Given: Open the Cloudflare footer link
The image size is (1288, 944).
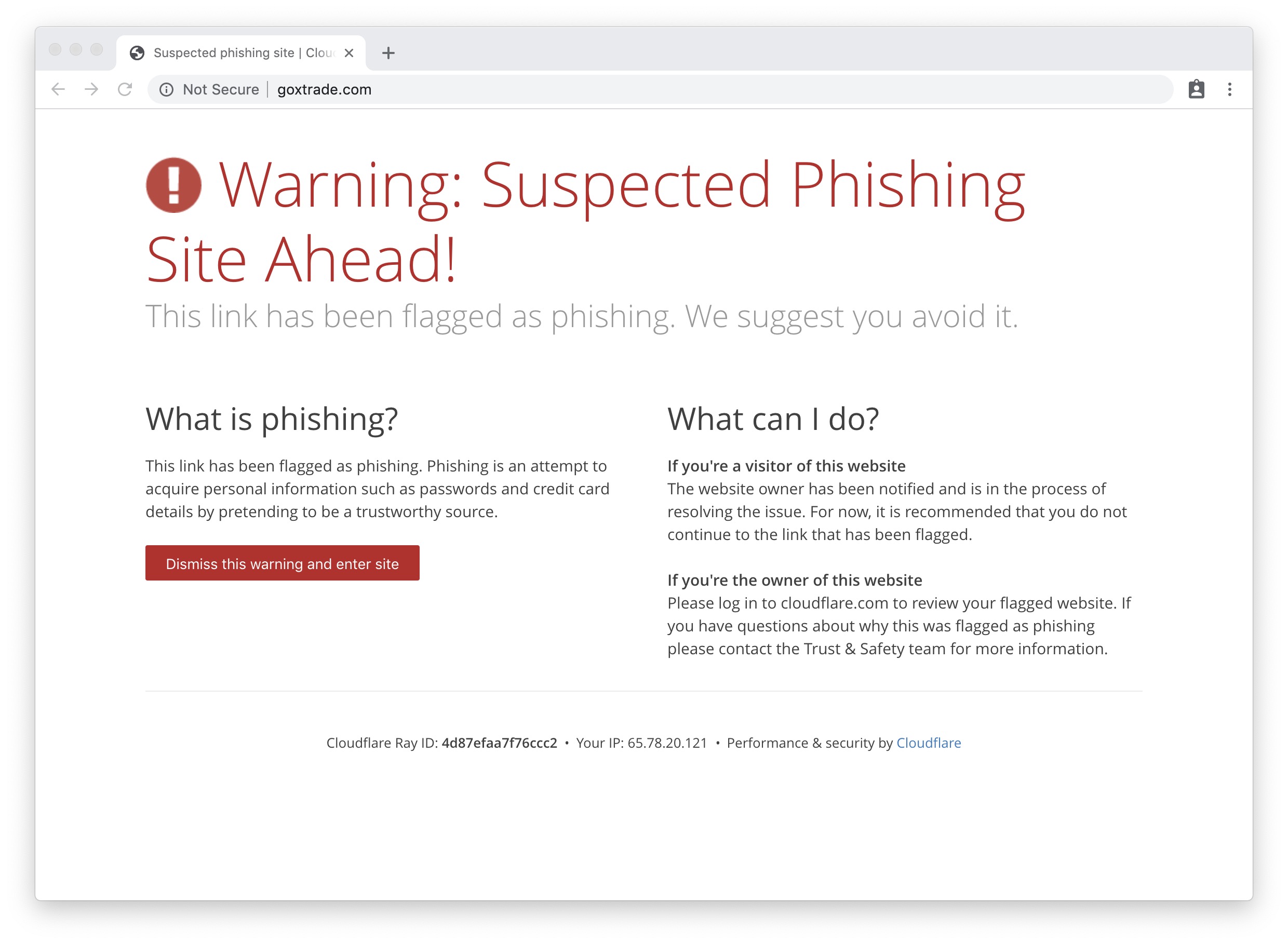Looking at the screenshot, I should (x=928, y=743).
